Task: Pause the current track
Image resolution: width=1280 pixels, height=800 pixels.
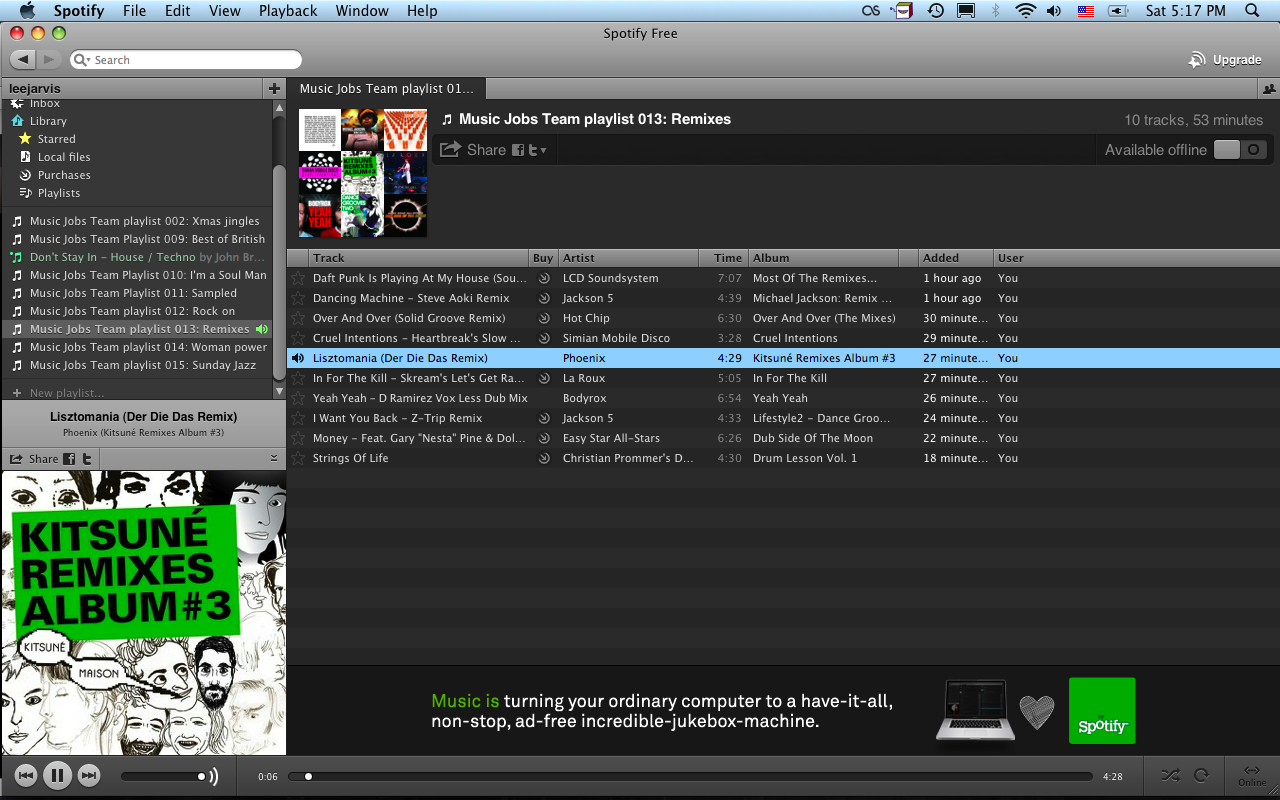Action: tap(57, 775)
